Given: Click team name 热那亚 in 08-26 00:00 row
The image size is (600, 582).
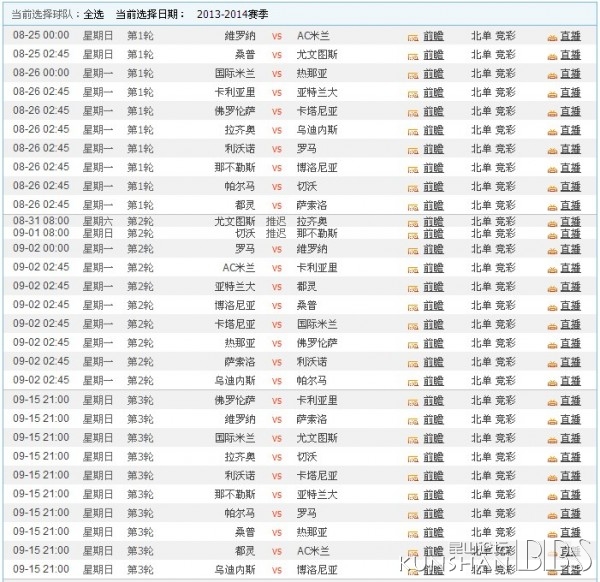Looking at the screenshot, I should click(x=312, y=73).
